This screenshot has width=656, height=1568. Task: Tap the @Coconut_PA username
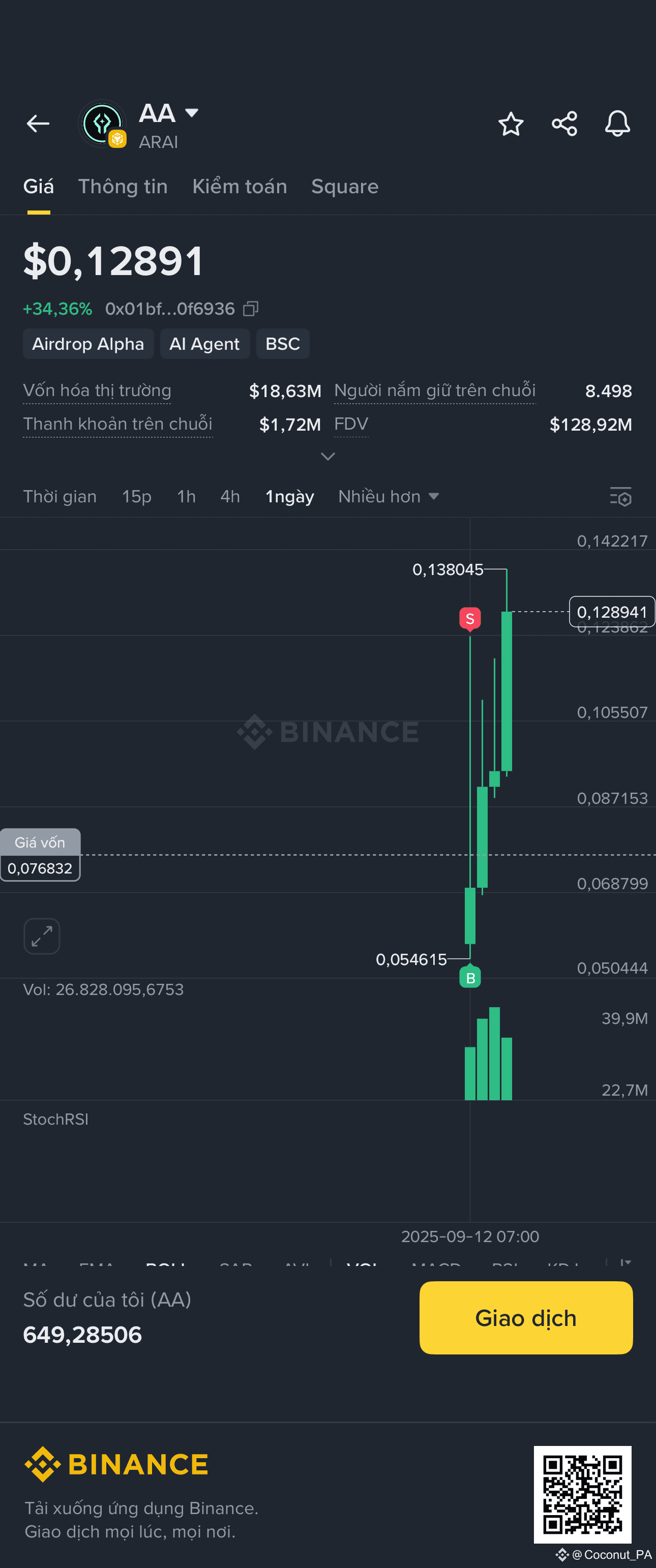(612, 1555)
